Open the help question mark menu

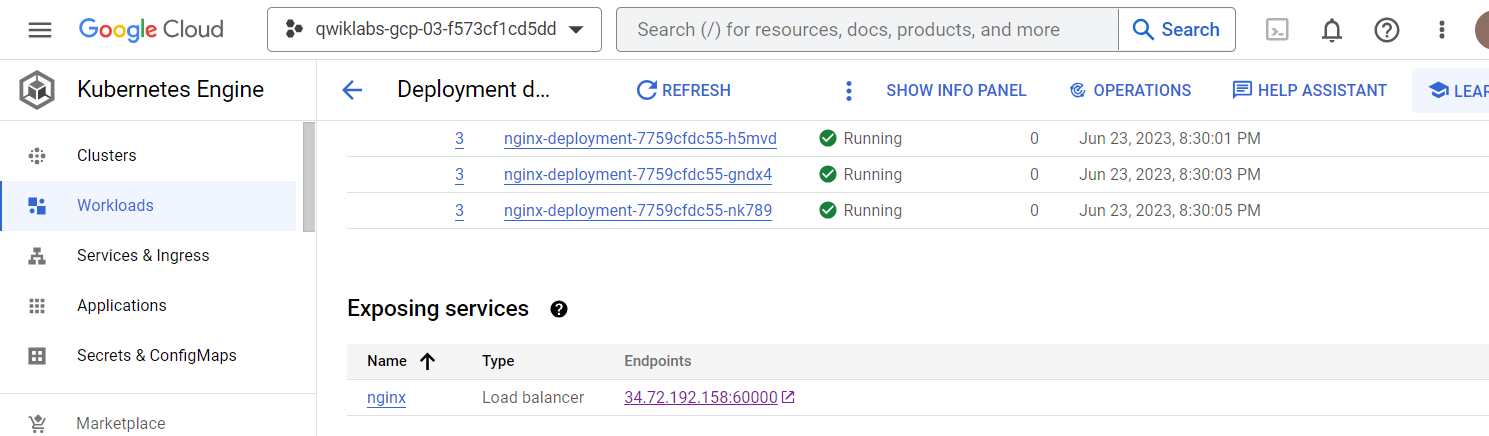tap(1387, 30)
